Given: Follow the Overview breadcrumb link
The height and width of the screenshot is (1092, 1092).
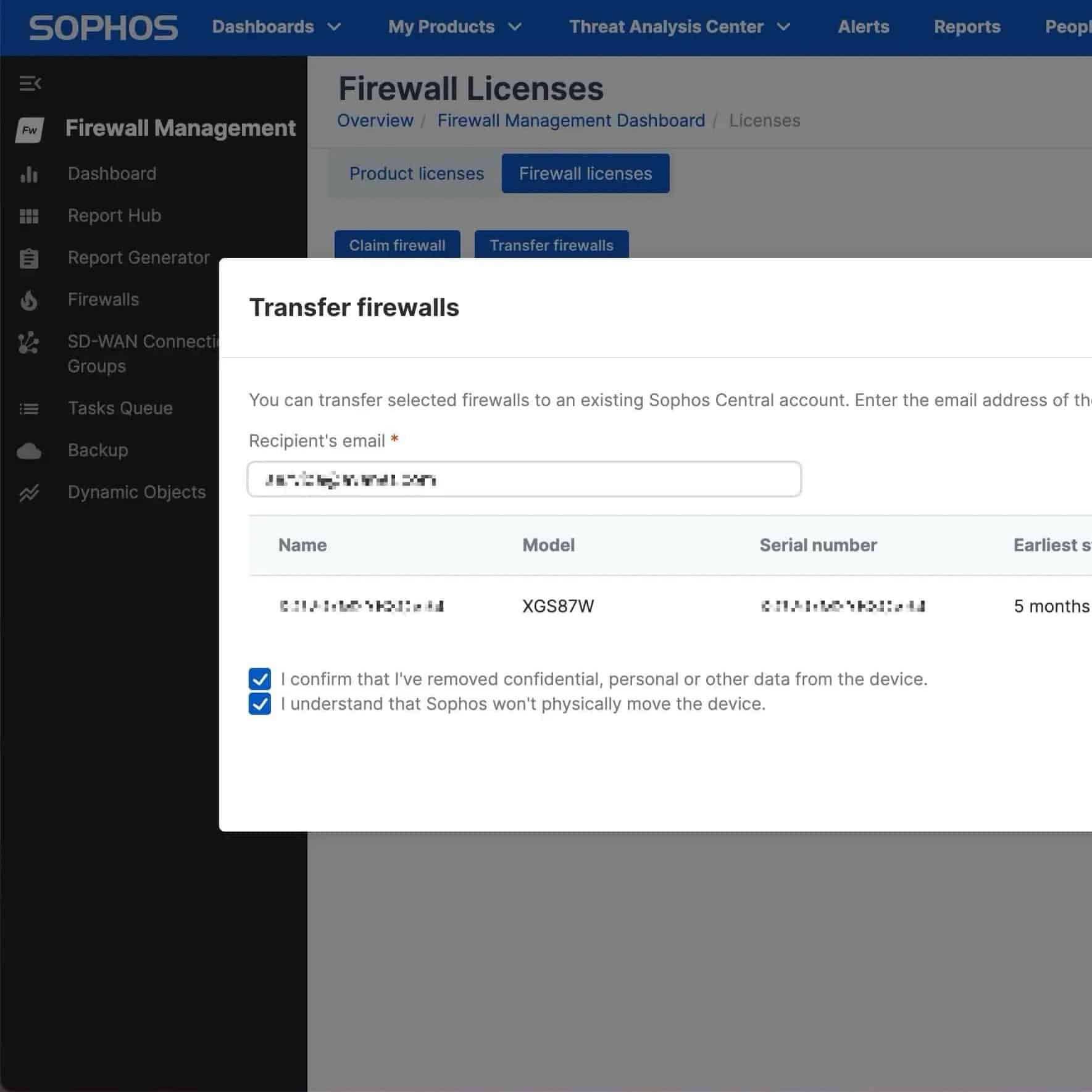Looking at the screenshot, I should pos(375,120).
